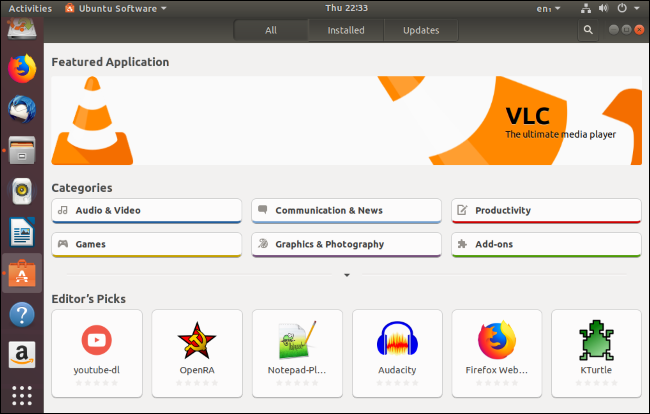Expand the categories list arrow
The width and height of the screenshot is (650, 414).
346,275
